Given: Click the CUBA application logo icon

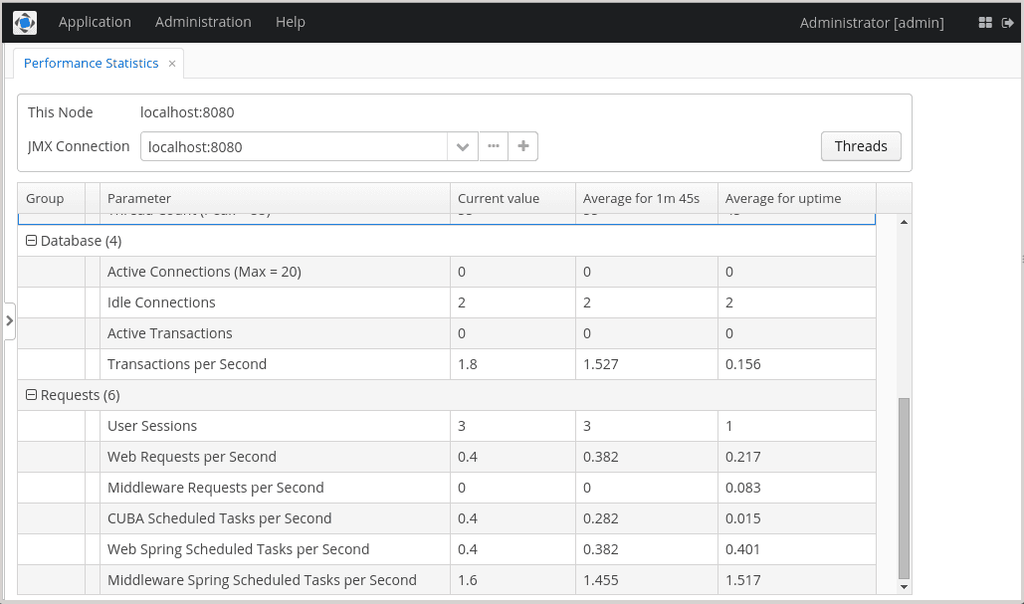Looking at the screenshot, I should [x=25, y=23].
